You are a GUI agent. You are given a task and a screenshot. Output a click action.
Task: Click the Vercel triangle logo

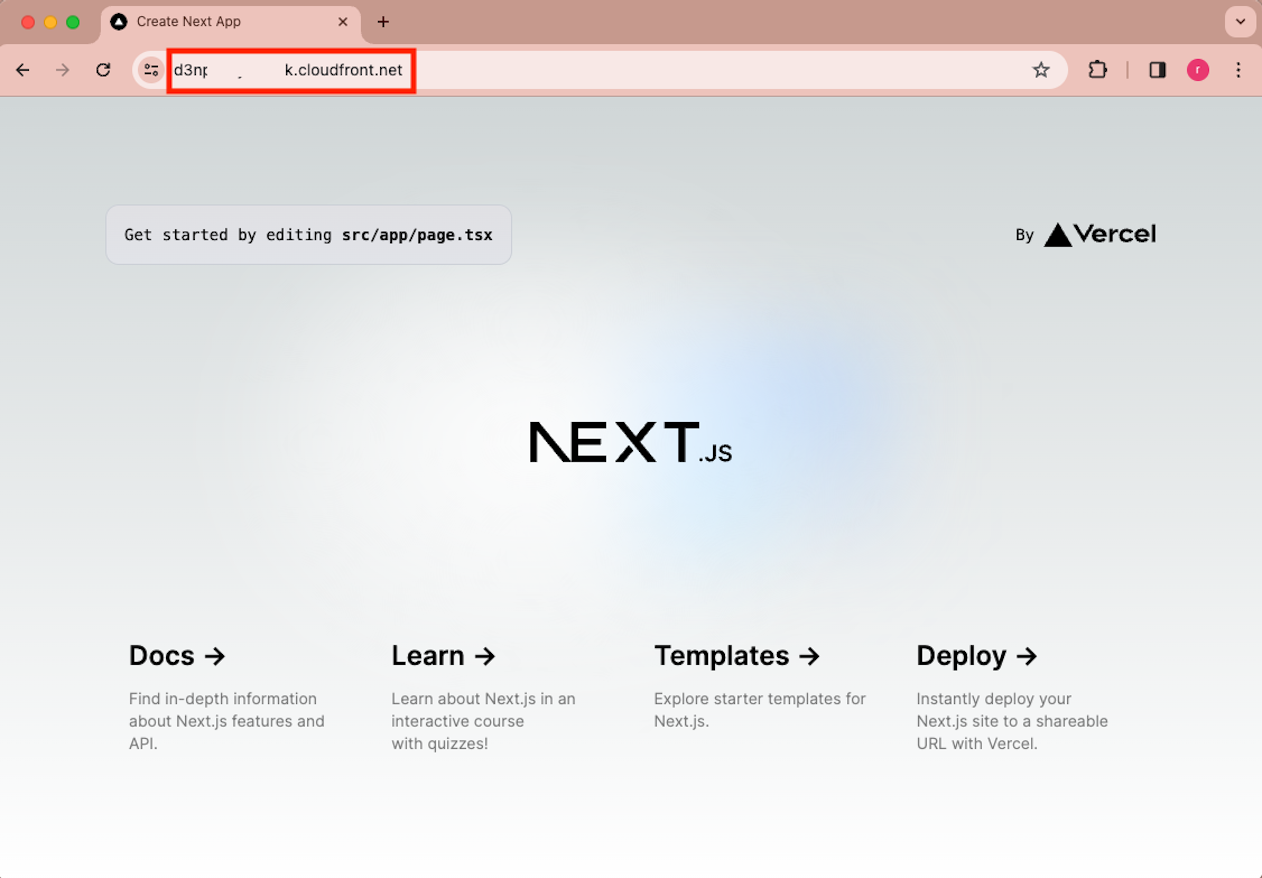pyautogui.click(x=1057, y=234)
